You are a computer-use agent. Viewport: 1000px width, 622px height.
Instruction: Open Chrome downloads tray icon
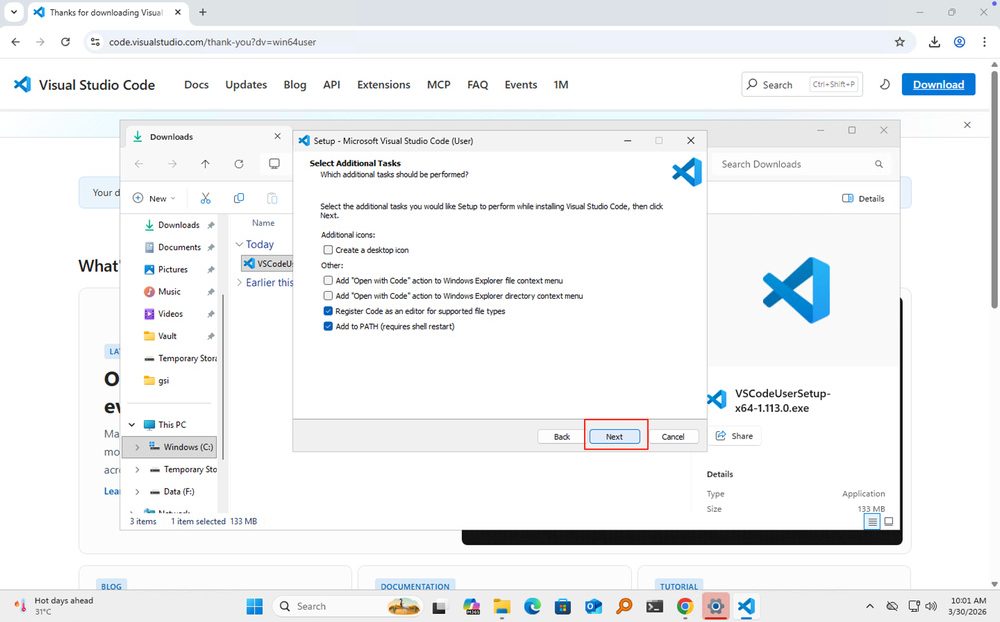pyautogui.click(x=933, y=42)
